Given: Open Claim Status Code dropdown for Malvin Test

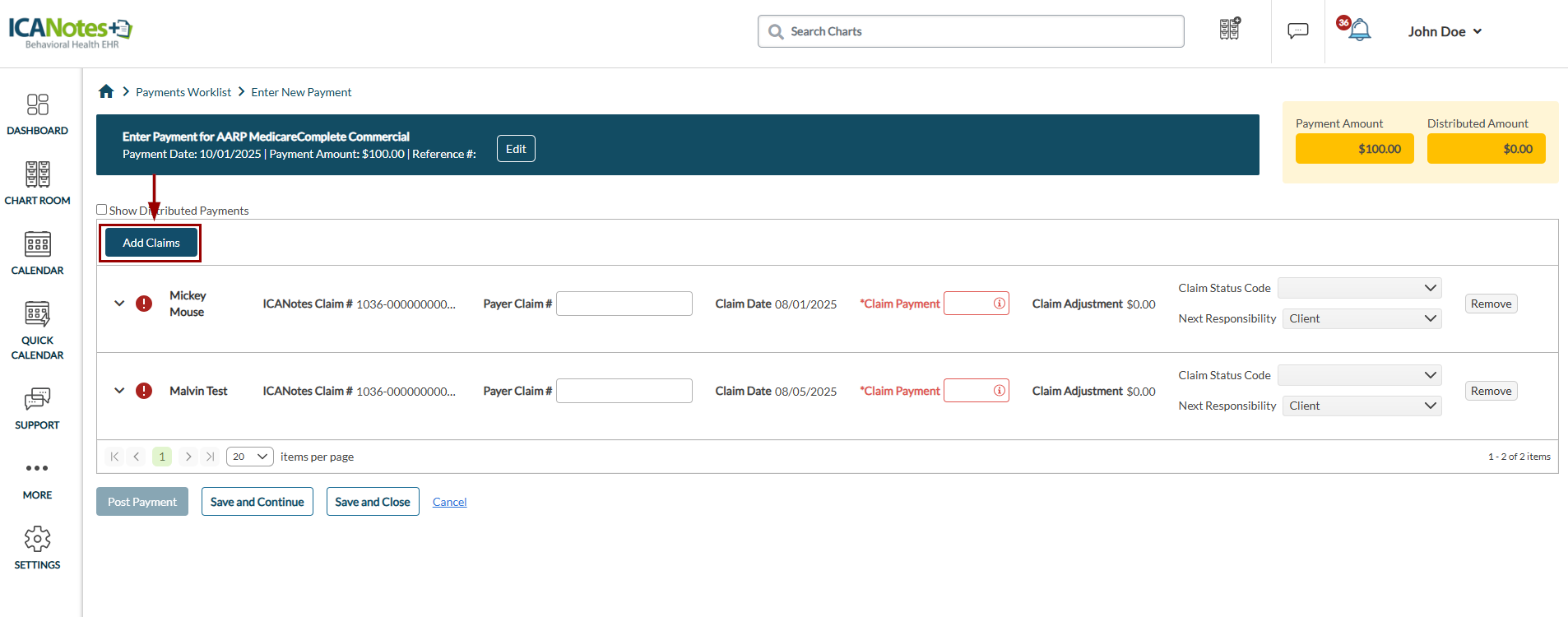Looking at the screenshot, I should point(1359,375).
